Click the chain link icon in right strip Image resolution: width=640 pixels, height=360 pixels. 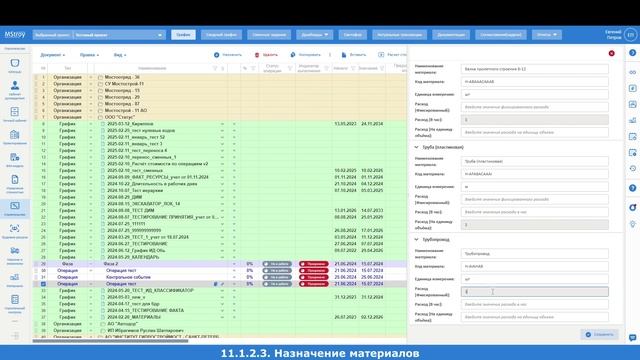632,72
